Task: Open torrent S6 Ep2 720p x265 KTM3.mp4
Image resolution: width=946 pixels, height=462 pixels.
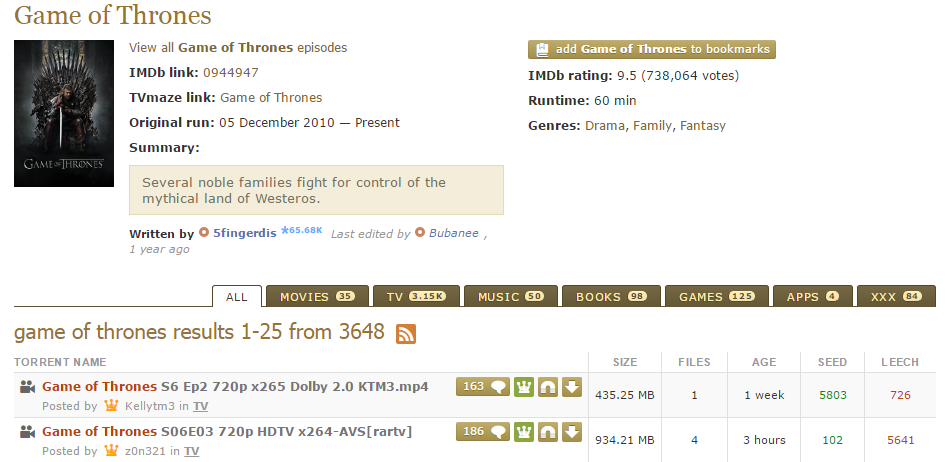Action: [235, 387]
